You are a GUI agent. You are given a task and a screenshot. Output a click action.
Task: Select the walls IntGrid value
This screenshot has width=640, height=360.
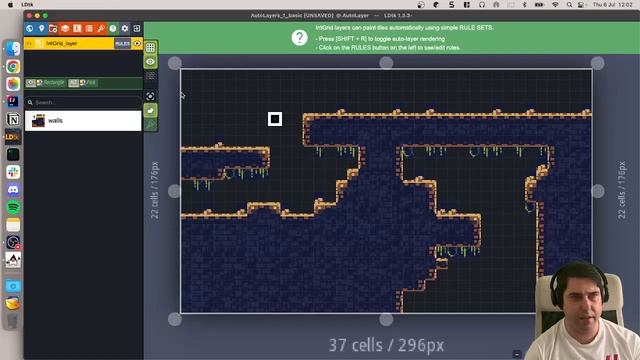click(83, 121)
